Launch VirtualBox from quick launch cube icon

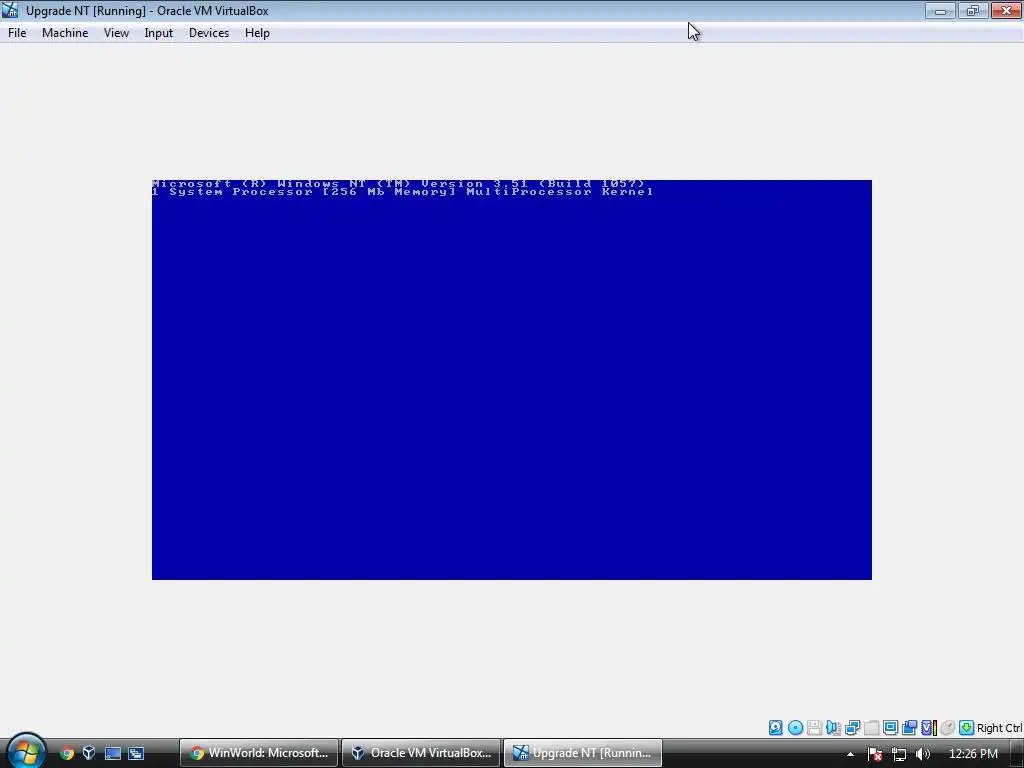[89, 753]
